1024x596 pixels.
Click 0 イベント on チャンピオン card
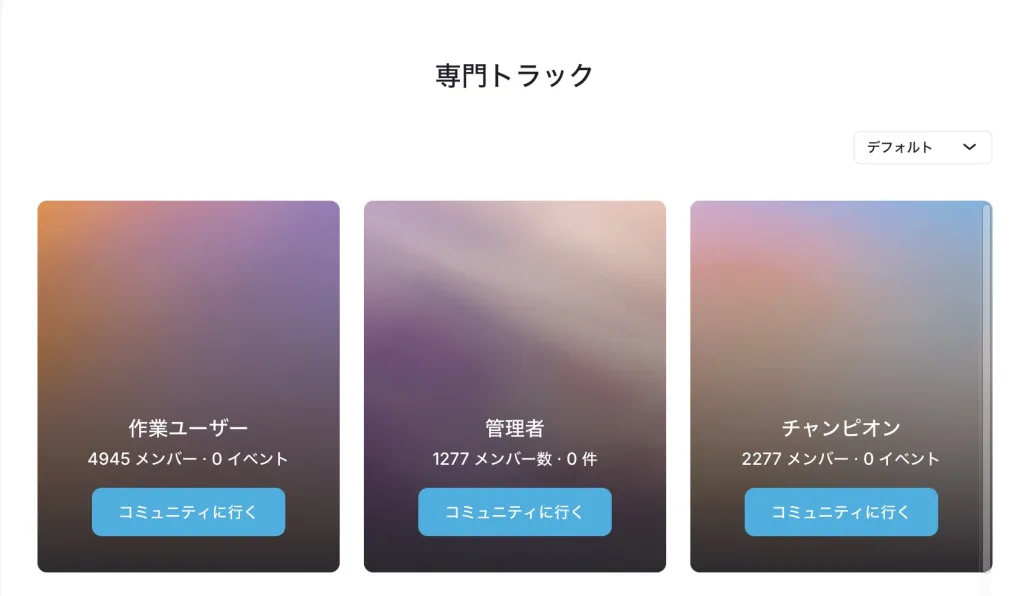[901, 460]
